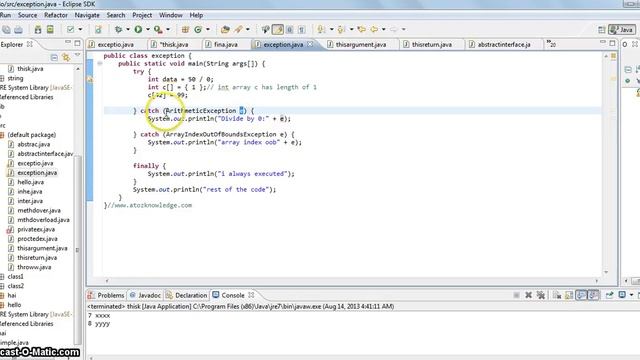Click the External Tools run icon
The image size is (640, 360).
point(158,29)
